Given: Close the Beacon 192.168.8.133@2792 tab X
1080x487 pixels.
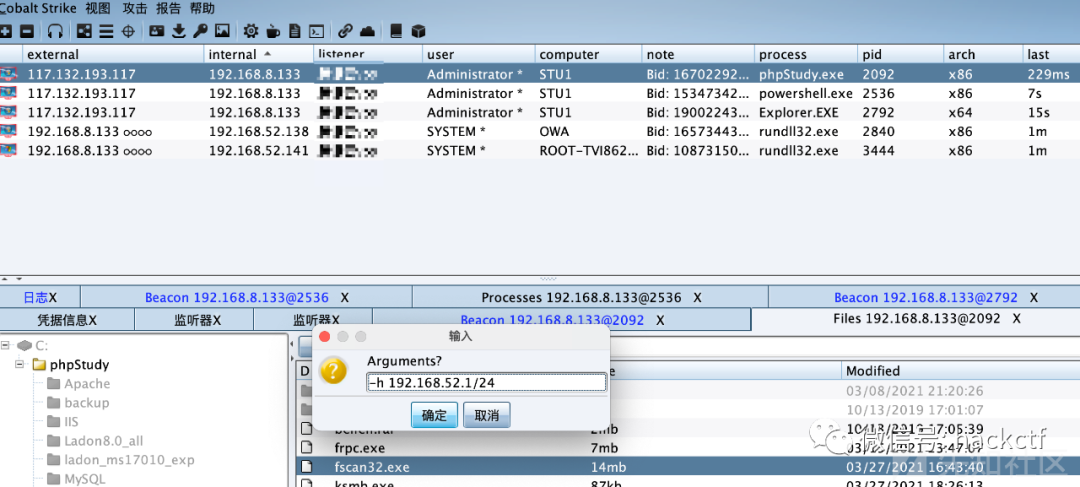Looking at the screenshot, I should coord(1033,298).
